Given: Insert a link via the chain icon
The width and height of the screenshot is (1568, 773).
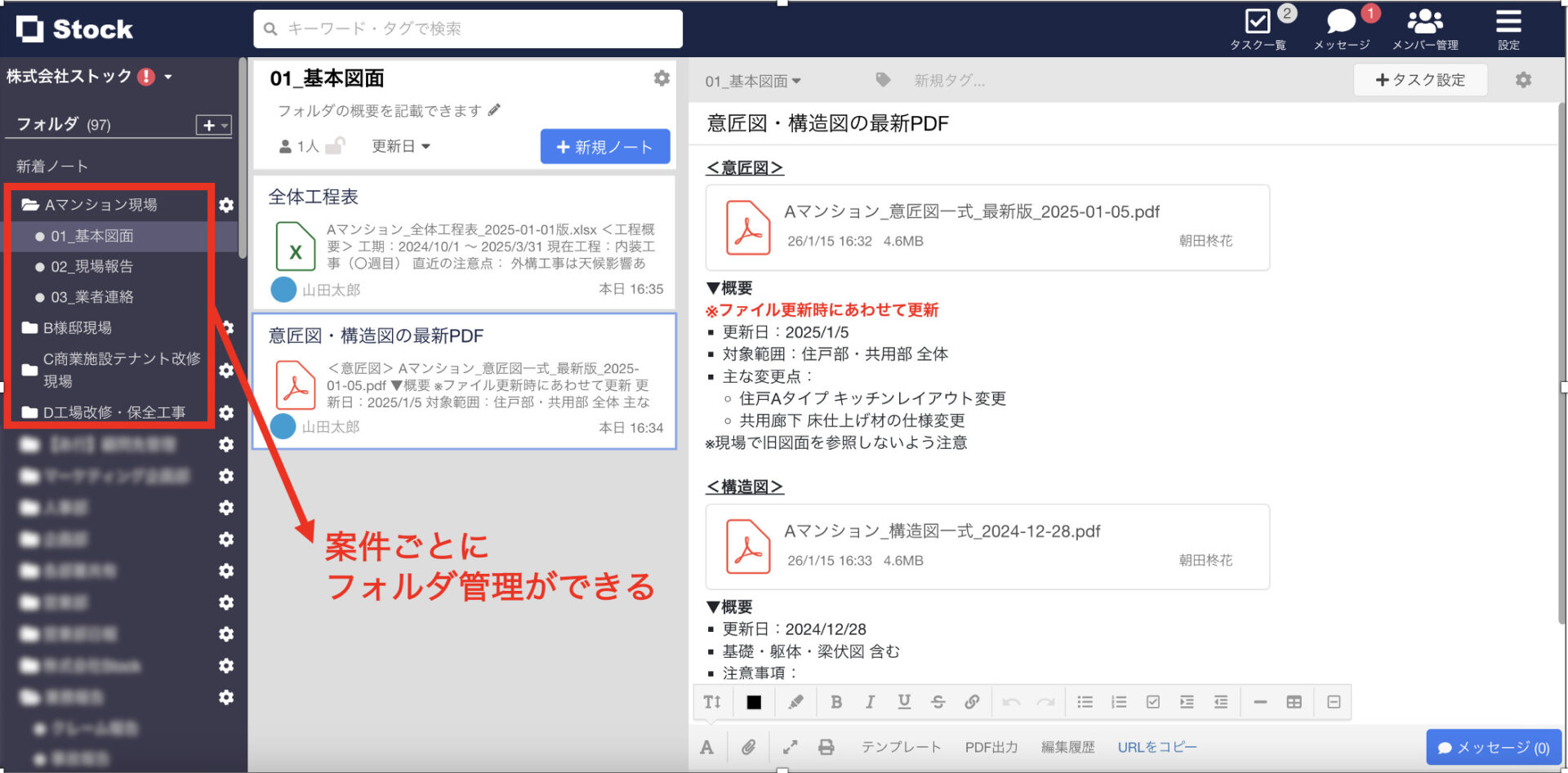Looking at the screenshot, I should (972, 701).
